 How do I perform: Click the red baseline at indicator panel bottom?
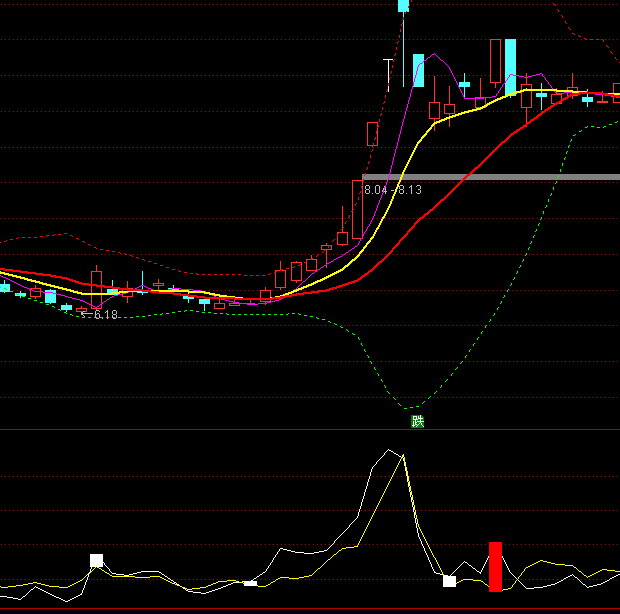click(310, 608)
